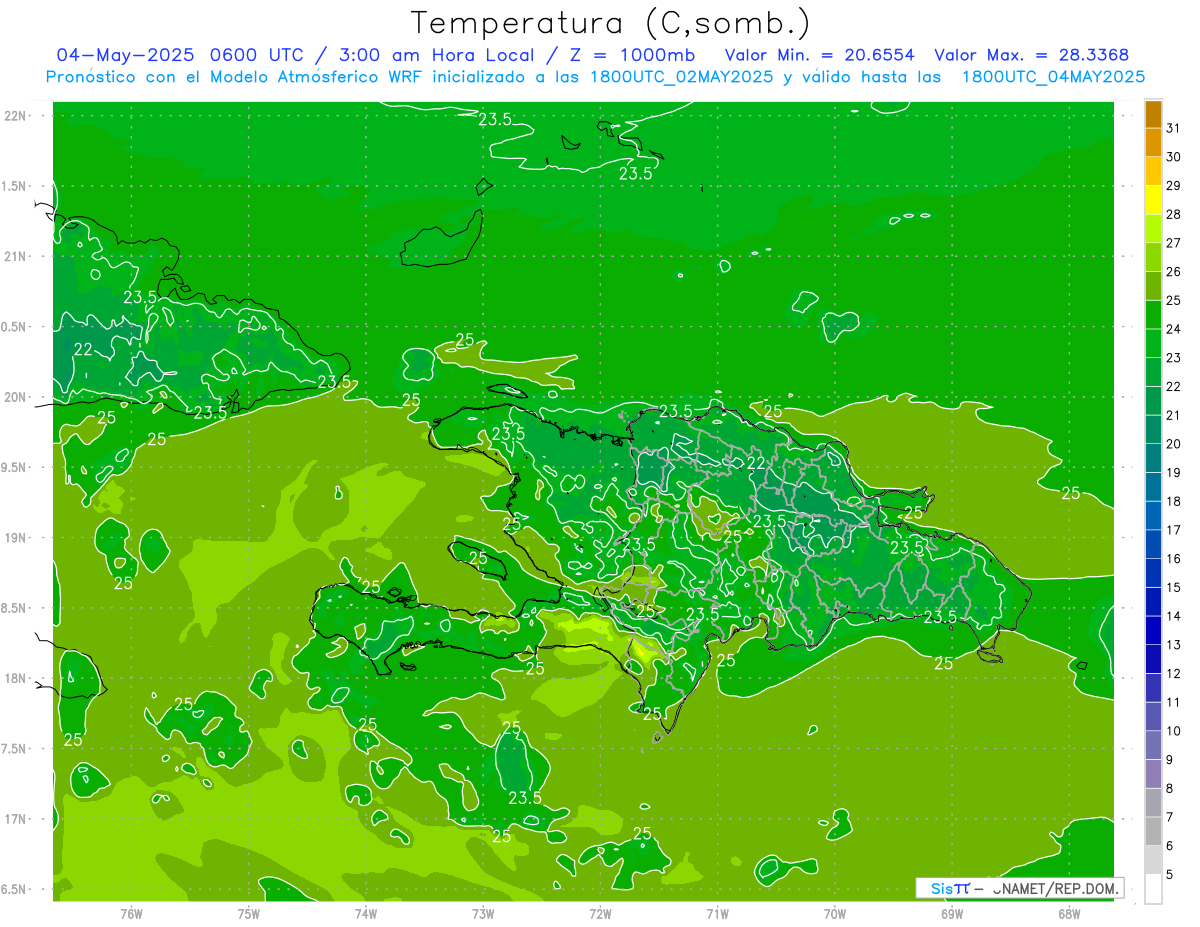
Task: Pick the blue legend swatch between 15 and 16
Action: click(x=1153, y=573)
